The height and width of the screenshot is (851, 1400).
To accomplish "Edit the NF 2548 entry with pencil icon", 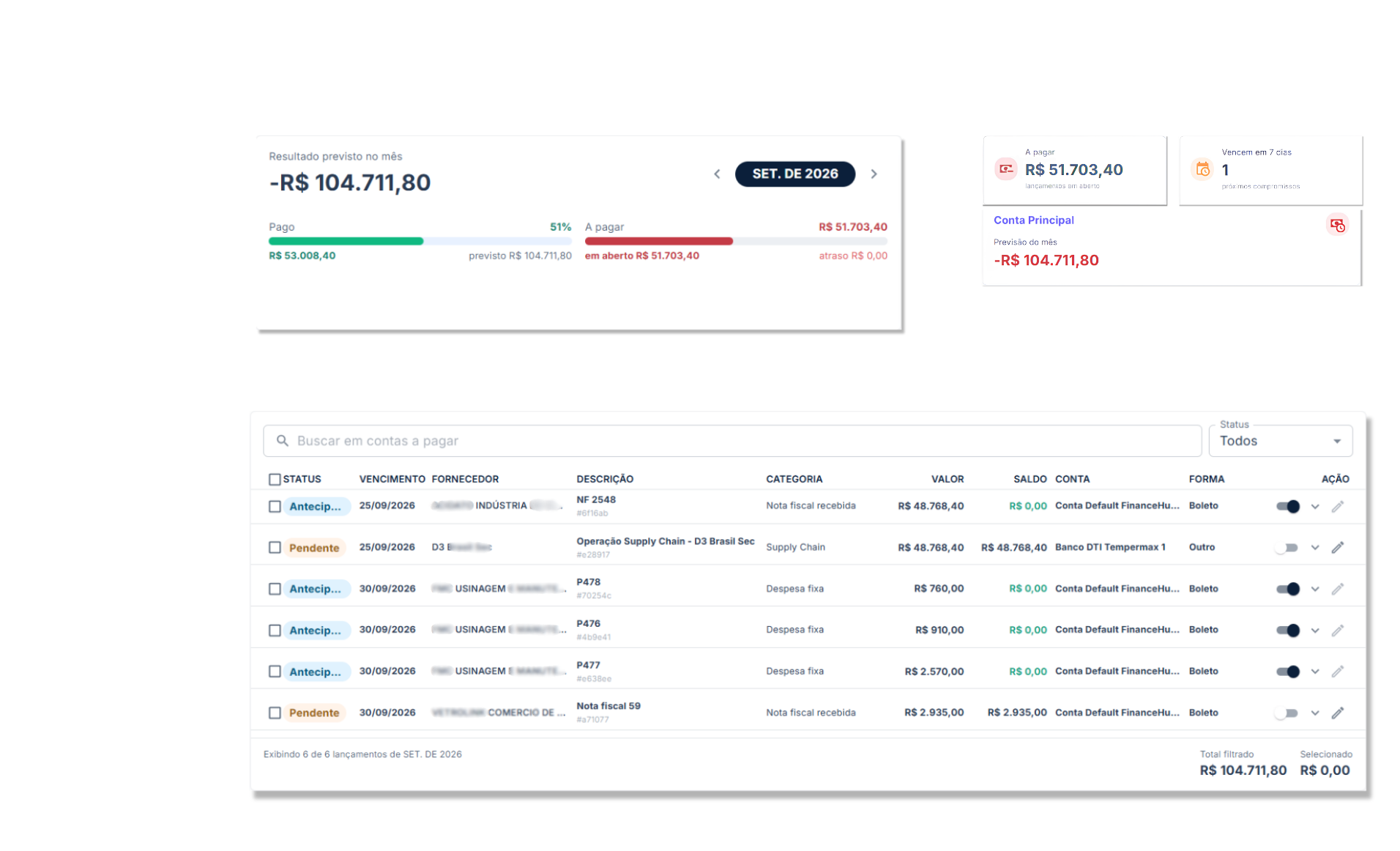I will (x=1337, y=506).
